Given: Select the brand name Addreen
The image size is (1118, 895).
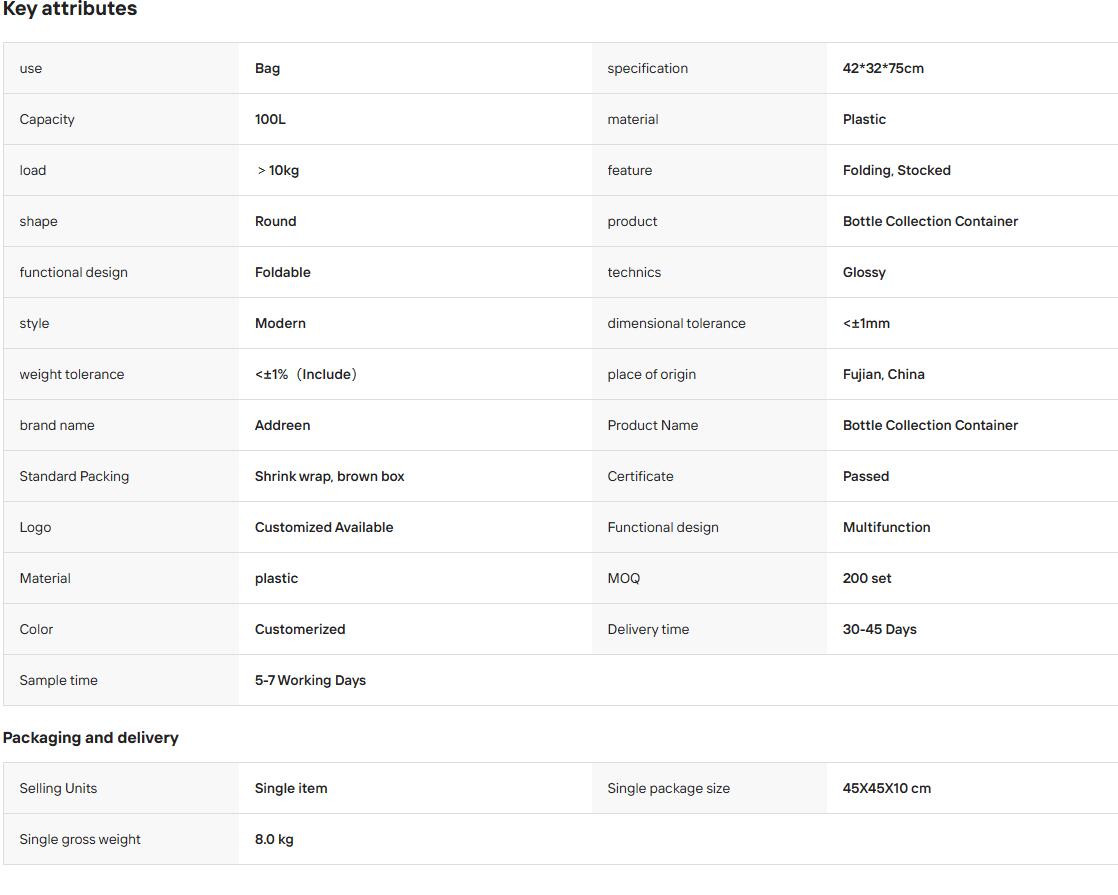Looking at the screenshot, I should [282, 425].
